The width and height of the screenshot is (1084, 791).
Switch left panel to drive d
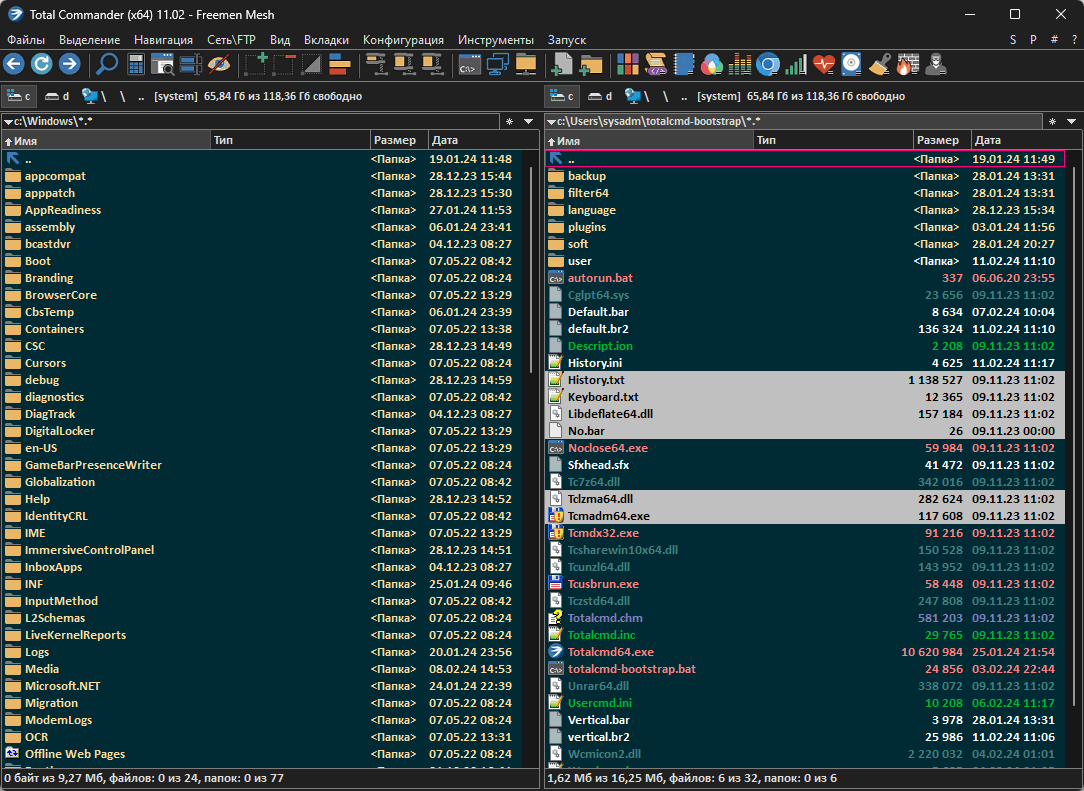pyautogui.click(x=57, y=96)
